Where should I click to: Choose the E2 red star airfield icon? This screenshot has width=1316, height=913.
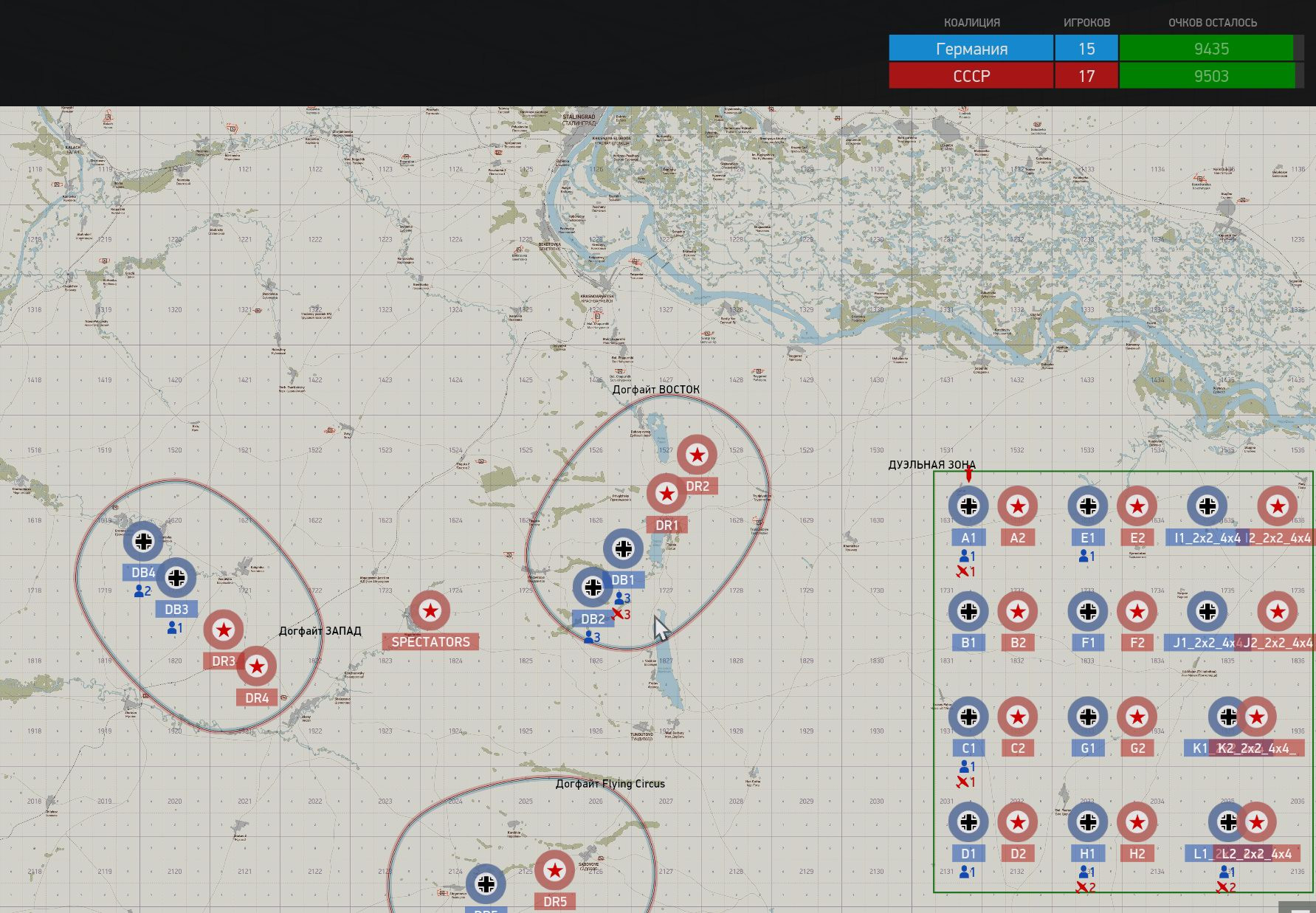(1137, 506)
